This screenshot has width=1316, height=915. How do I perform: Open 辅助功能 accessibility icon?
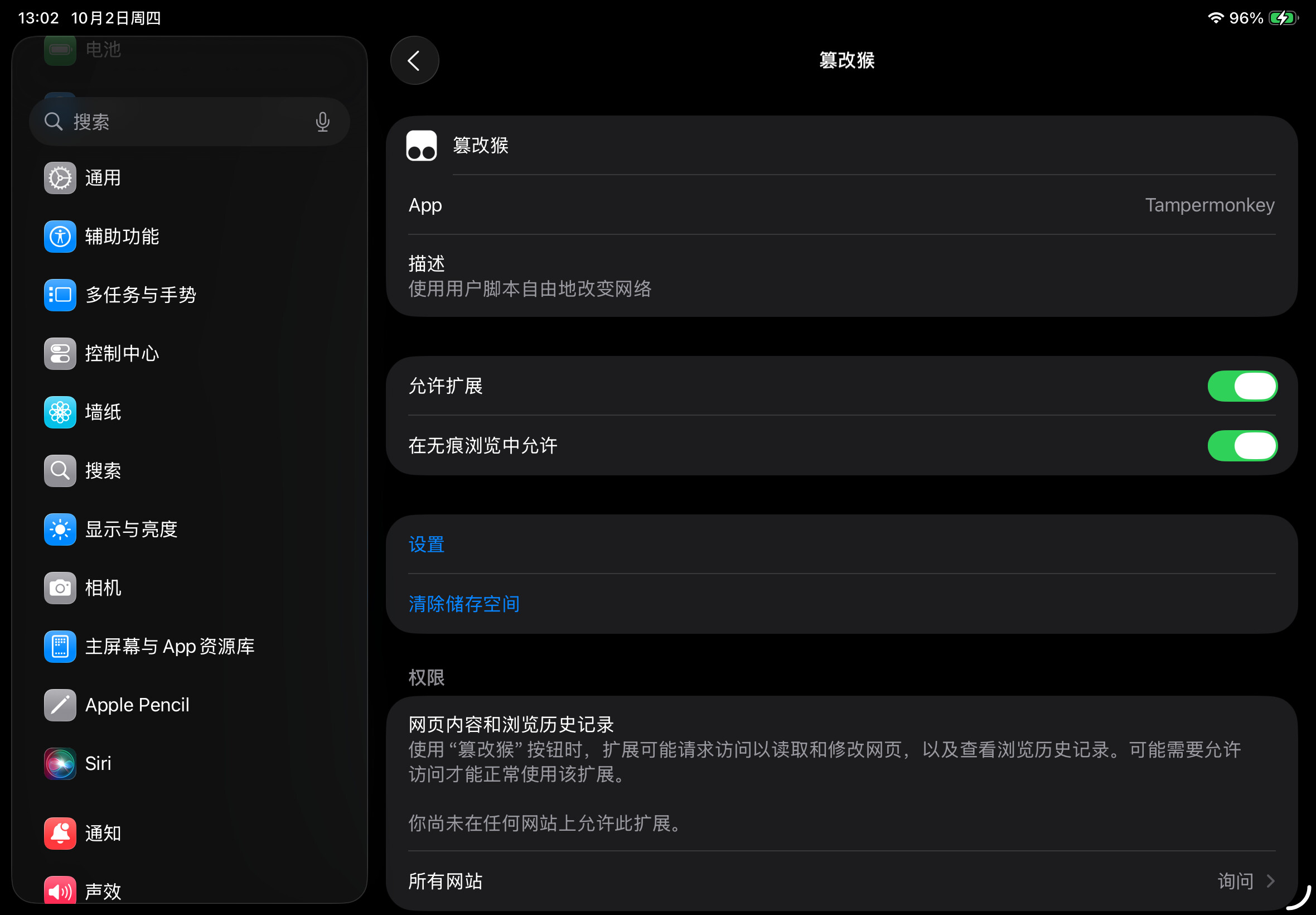60,237
